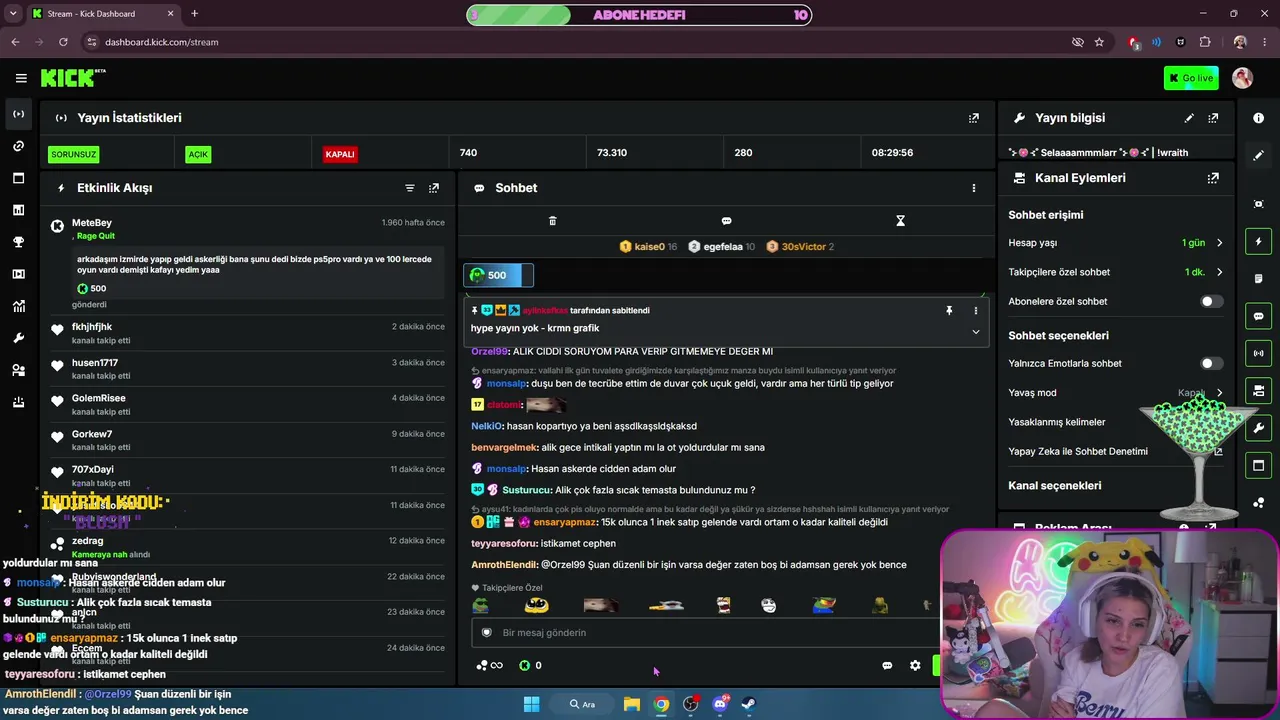
Task: Edit stream info with pencil icon
Action: click(x=1189, y=118)
